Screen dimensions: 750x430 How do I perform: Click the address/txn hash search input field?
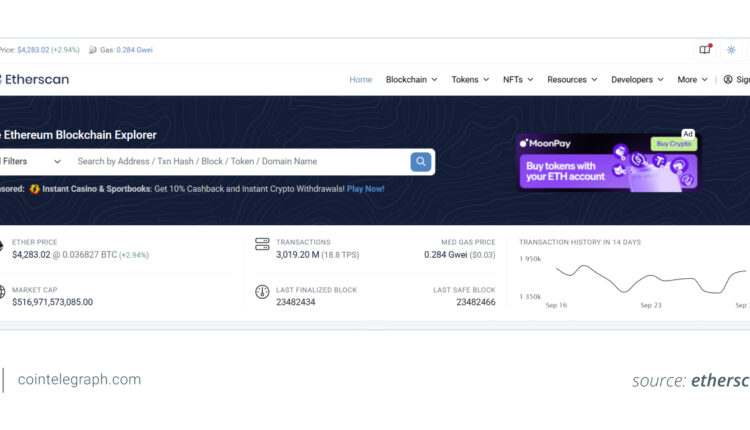pyautogui.click(x=240, y=161)
